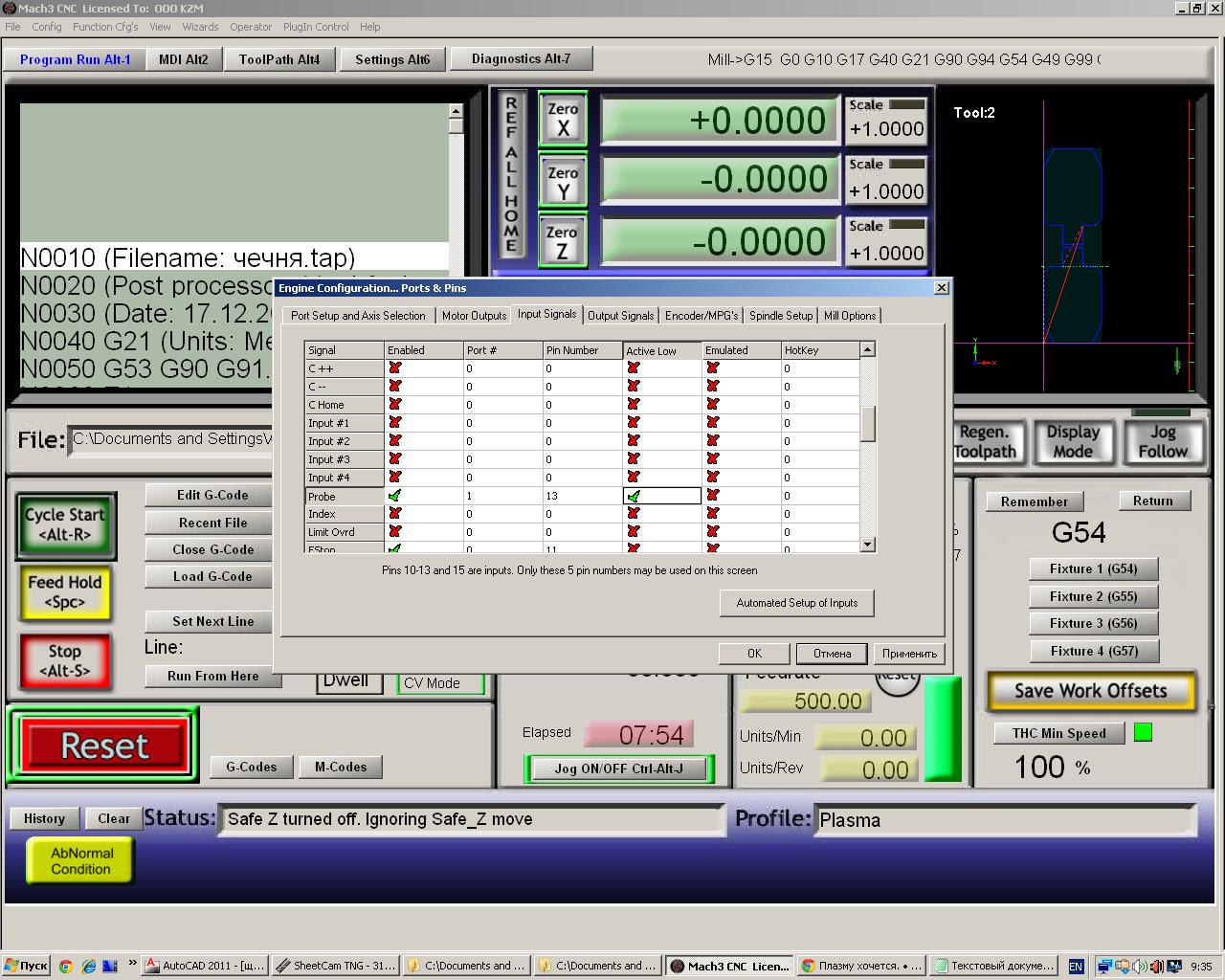1225x980 pixels.
Task: Click the Jog ON/OFF button
Action: click(619, 768)
